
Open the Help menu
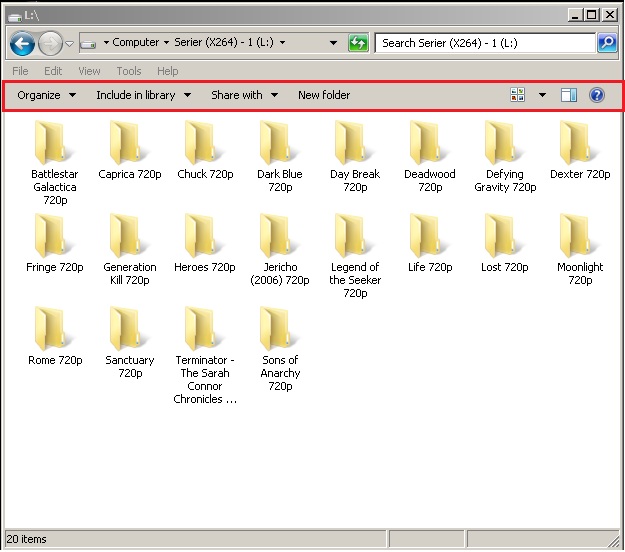167,71
